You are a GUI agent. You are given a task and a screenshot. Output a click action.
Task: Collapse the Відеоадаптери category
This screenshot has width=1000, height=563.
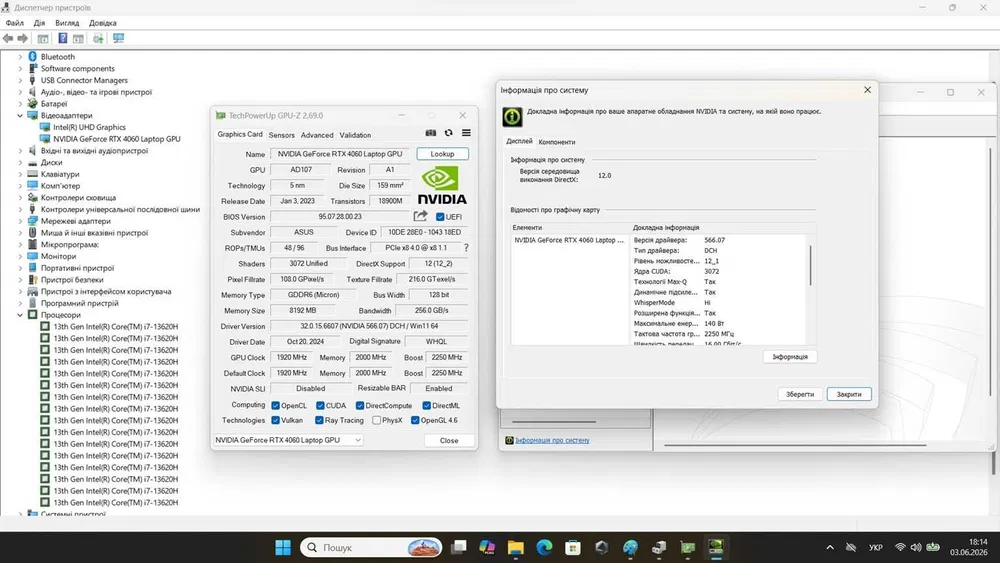tap(20, 115)
